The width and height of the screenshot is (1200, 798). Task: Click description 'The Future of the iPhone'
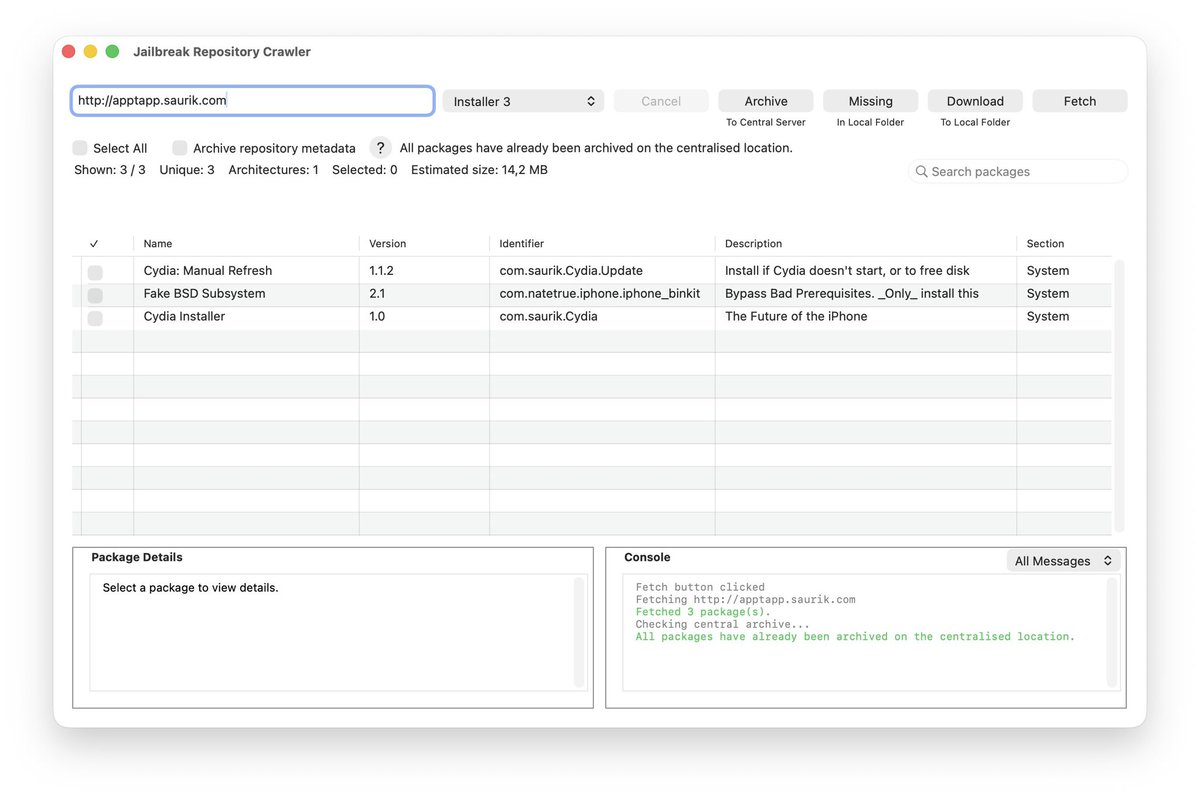tap(796, 316)
